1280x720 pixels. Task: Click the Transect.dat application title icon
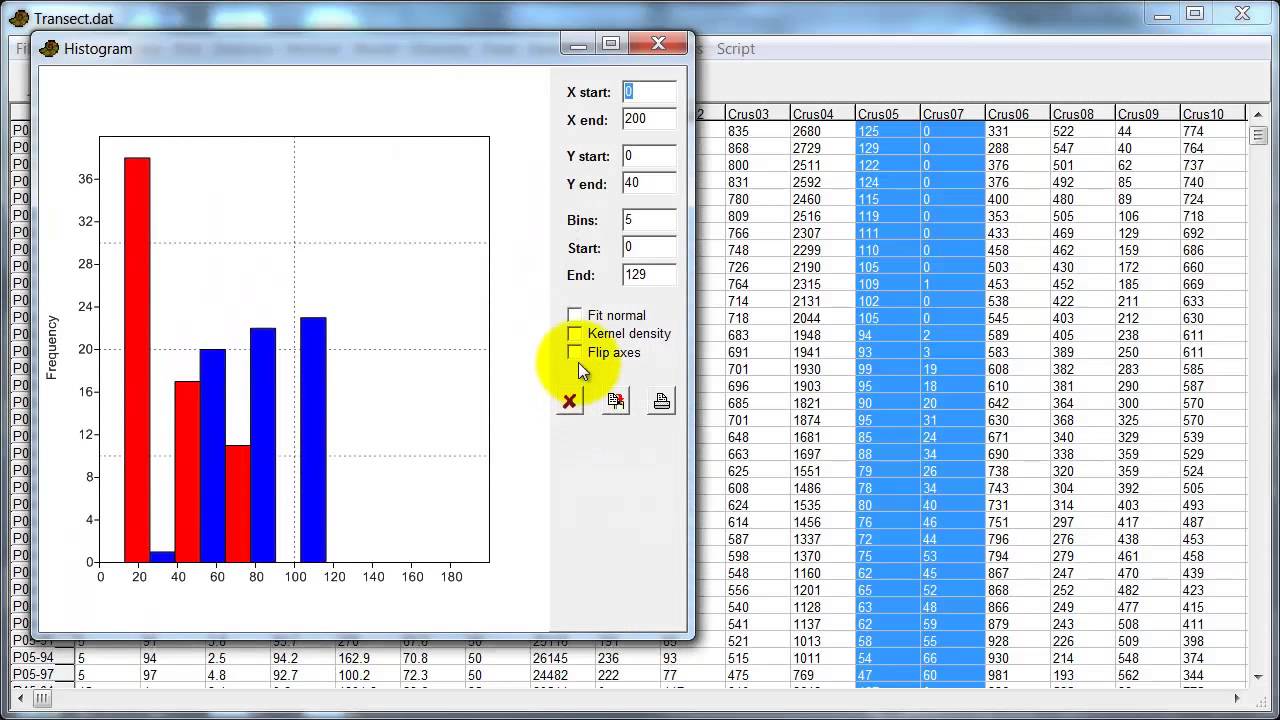tap(18, 18)
